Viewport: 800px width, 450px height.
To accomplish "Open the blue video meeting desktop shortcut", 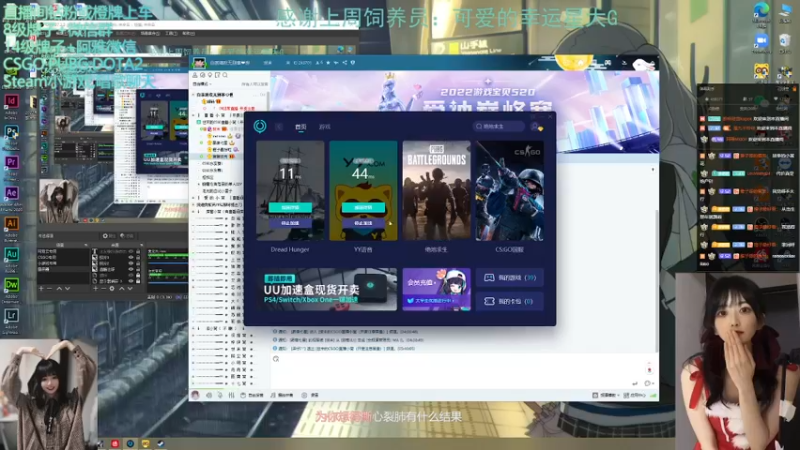I will tap(761, 41).
